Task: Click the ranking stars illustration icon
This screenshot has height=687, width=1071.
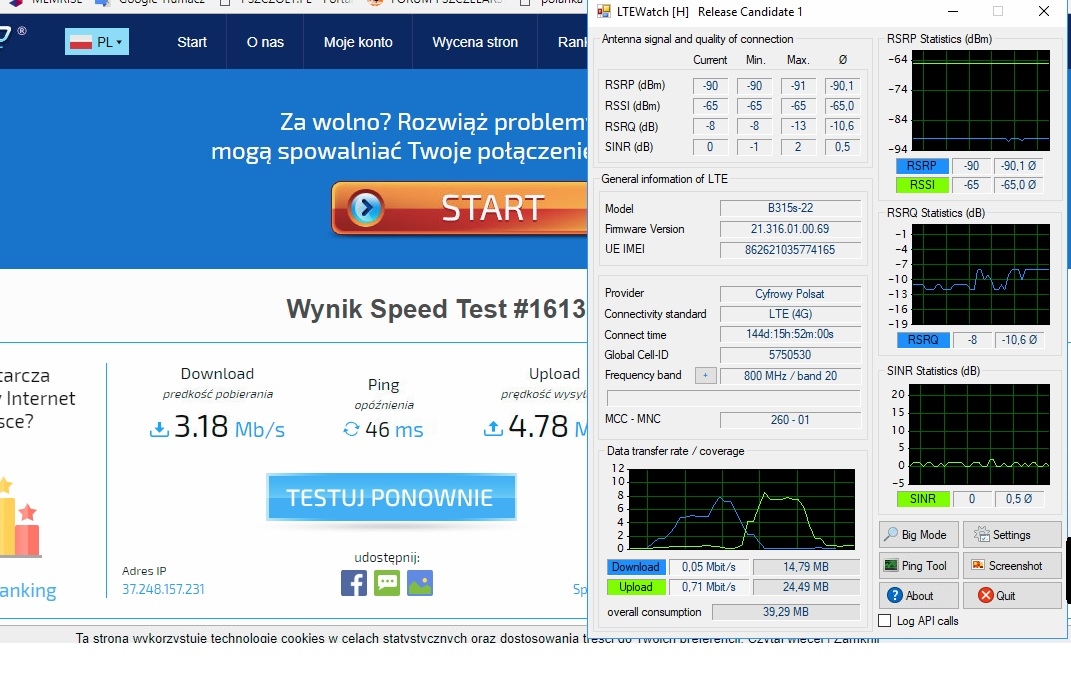Action: coord(19,516)
